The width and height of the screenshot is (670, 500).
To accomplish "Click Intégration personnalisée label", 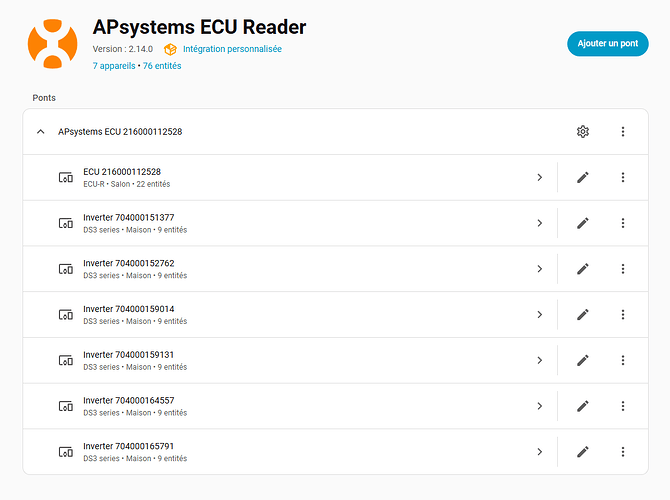I will 232,49.
